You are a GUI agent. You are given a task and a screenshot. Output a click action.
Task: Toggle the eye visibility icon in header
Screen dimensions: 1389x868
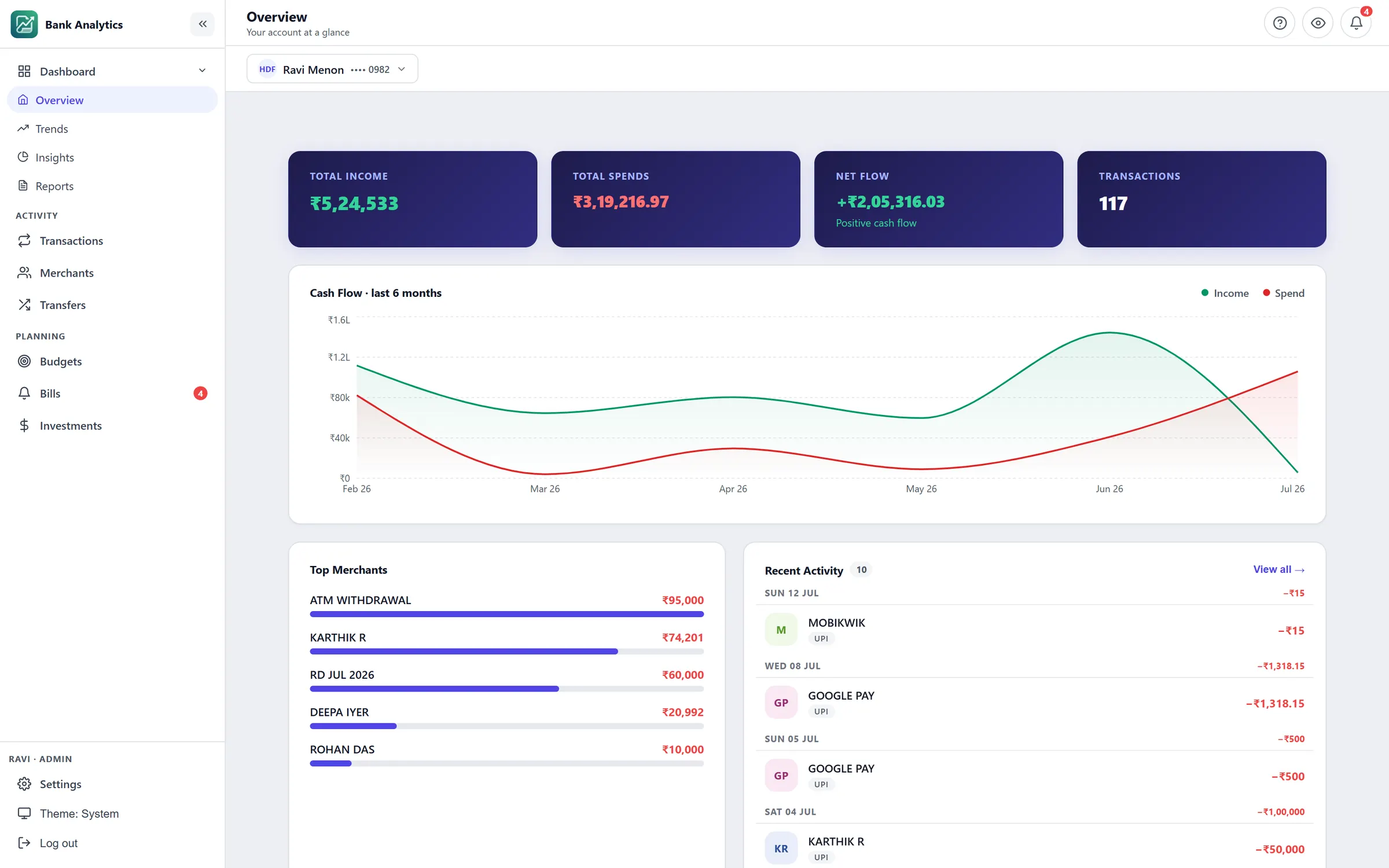1318,23
